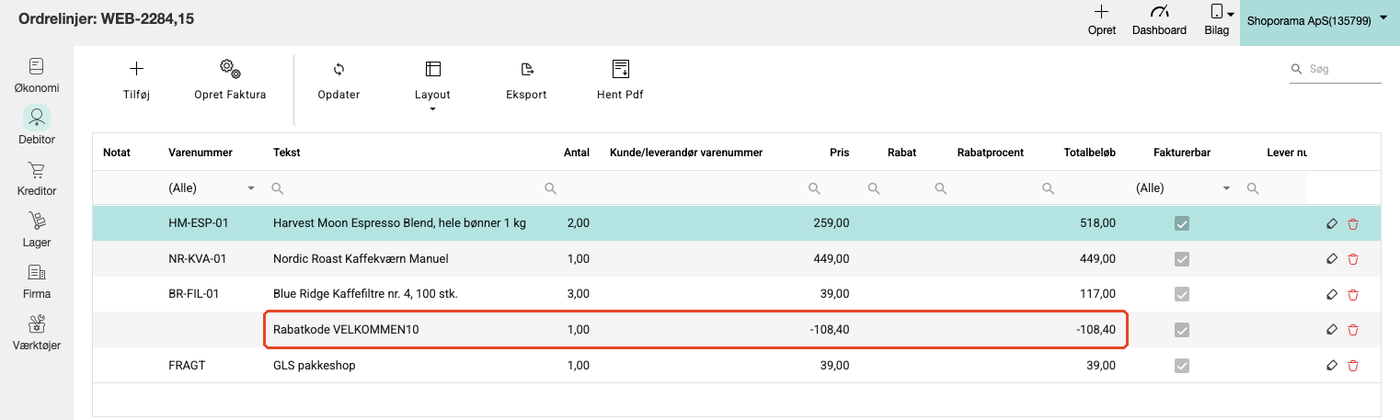The height and width of the screenshot is (420, 1400).
Task: Click the Hent Pdf icon
Action: 620,69
